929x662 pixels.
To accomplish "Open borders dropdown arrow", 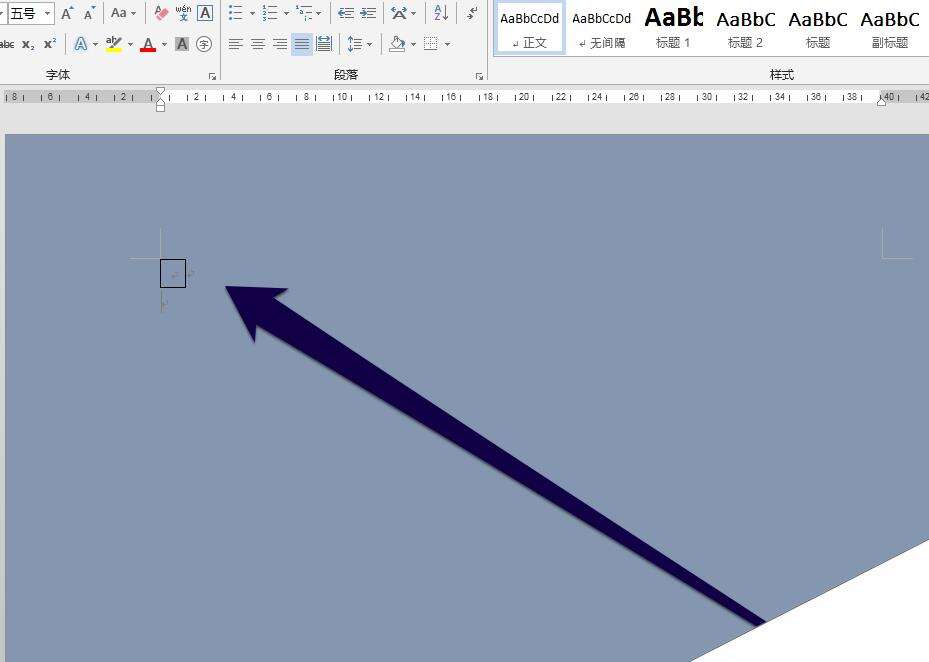I will coord(447,44).
